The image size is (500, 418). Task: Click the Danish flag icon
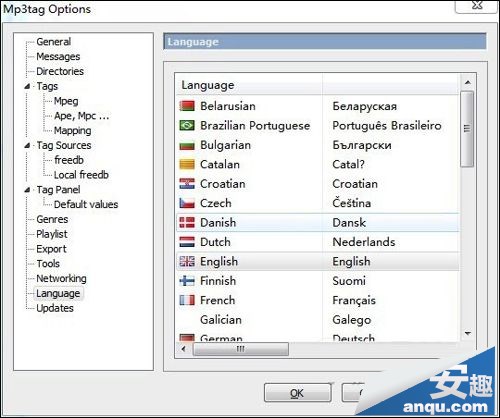click(x=187, y=223)
